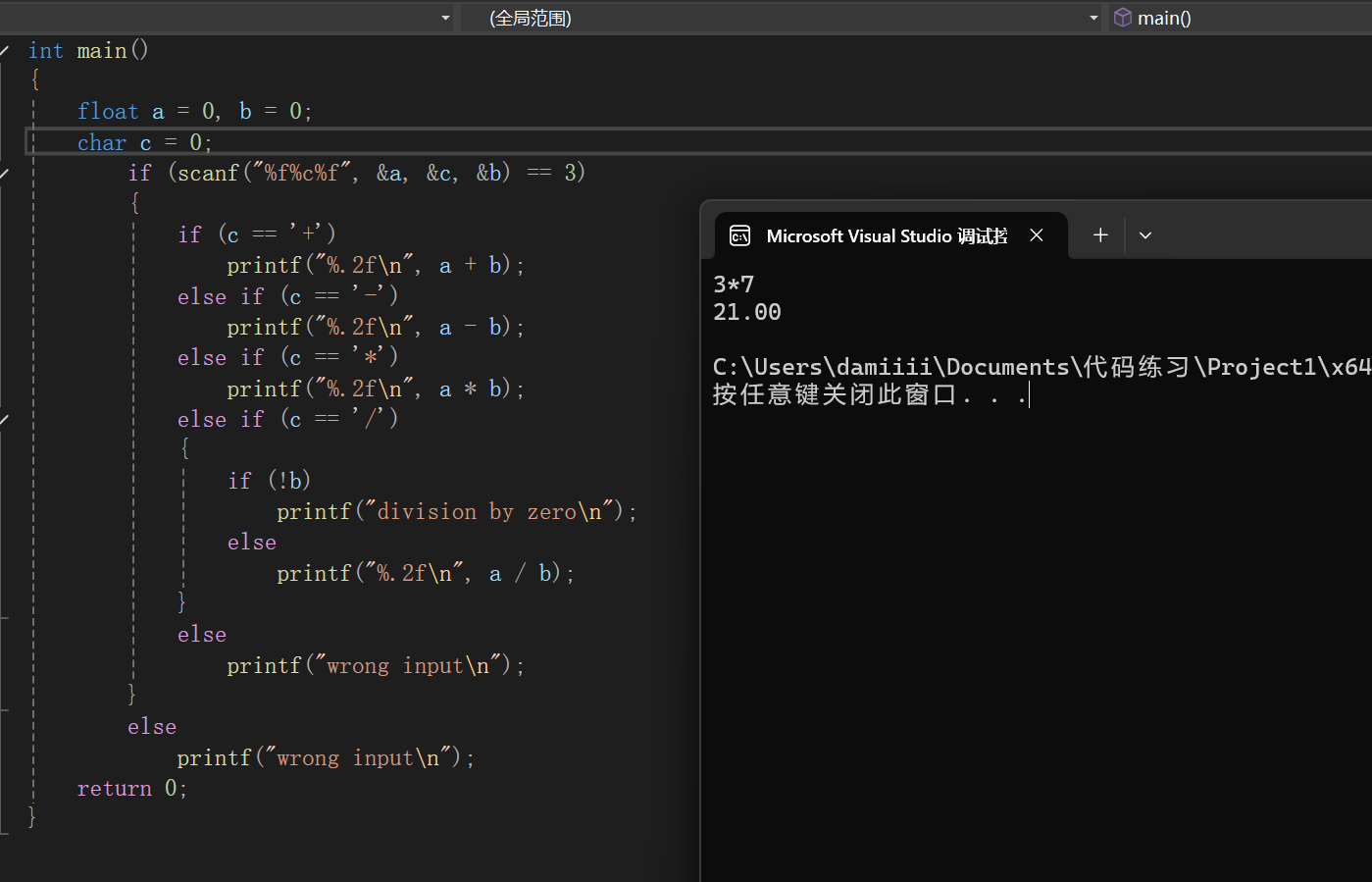The image size is (1372, 882).
Task: Expand the leftmost navigation bar dropdown arrow
Action: pos(445,18)
